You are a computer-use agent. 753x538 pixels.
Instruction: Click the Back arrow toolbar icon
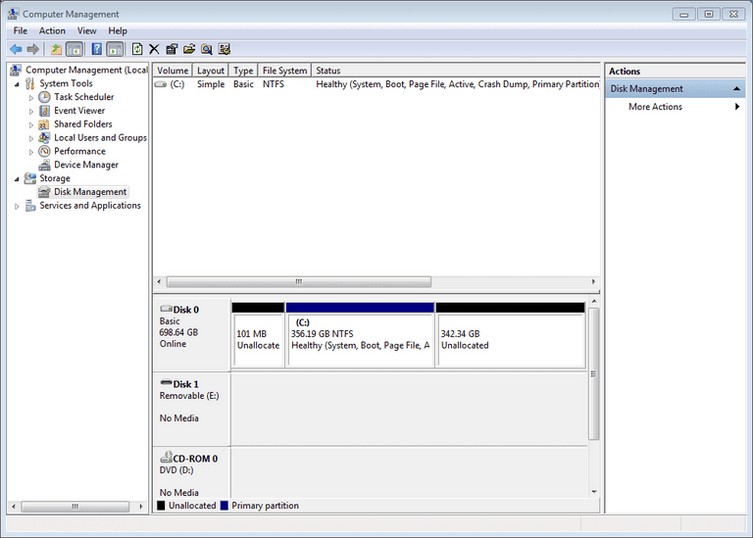pyautogui.click(x=16, y=49)
